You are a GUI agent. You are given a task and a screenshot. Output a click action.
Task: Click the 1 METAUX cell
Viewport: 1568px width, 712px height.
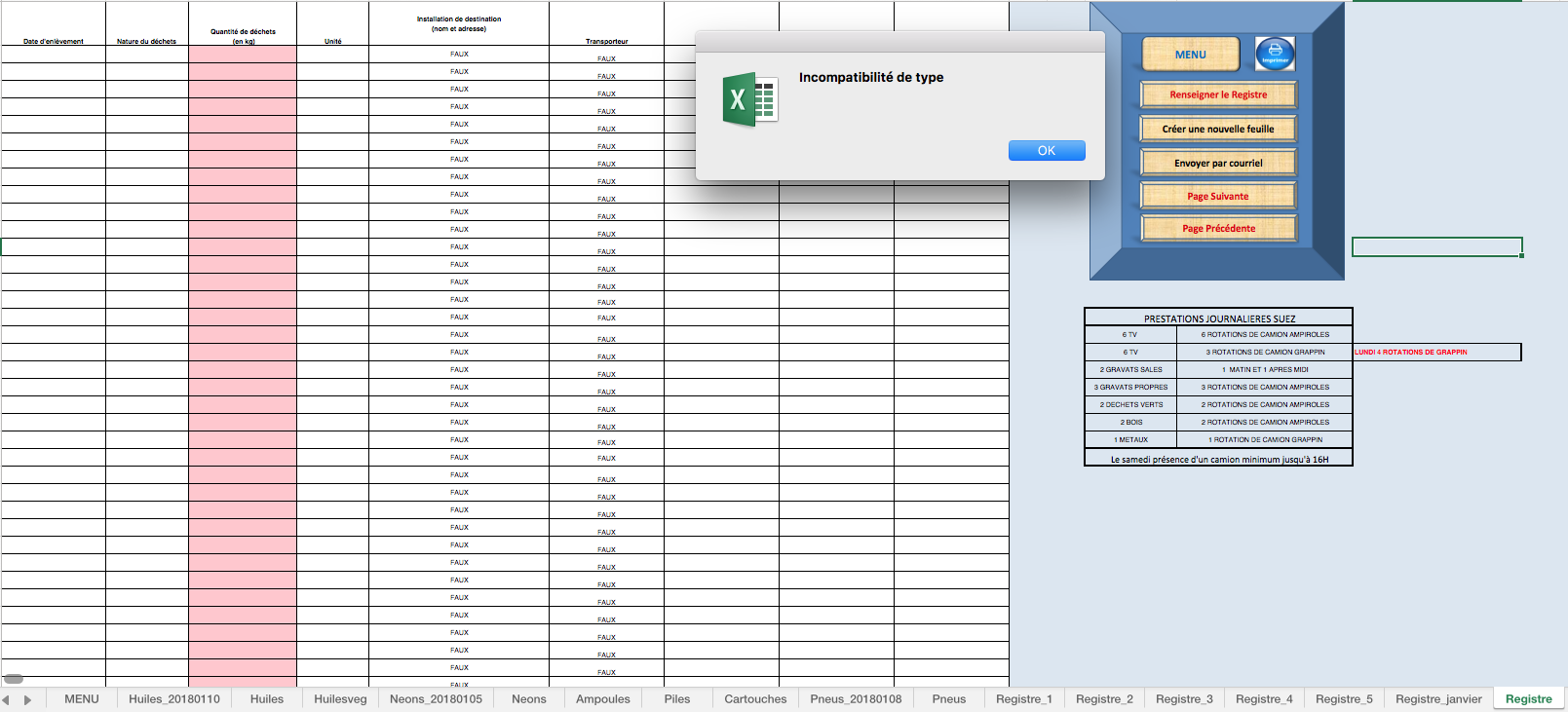1130,439
